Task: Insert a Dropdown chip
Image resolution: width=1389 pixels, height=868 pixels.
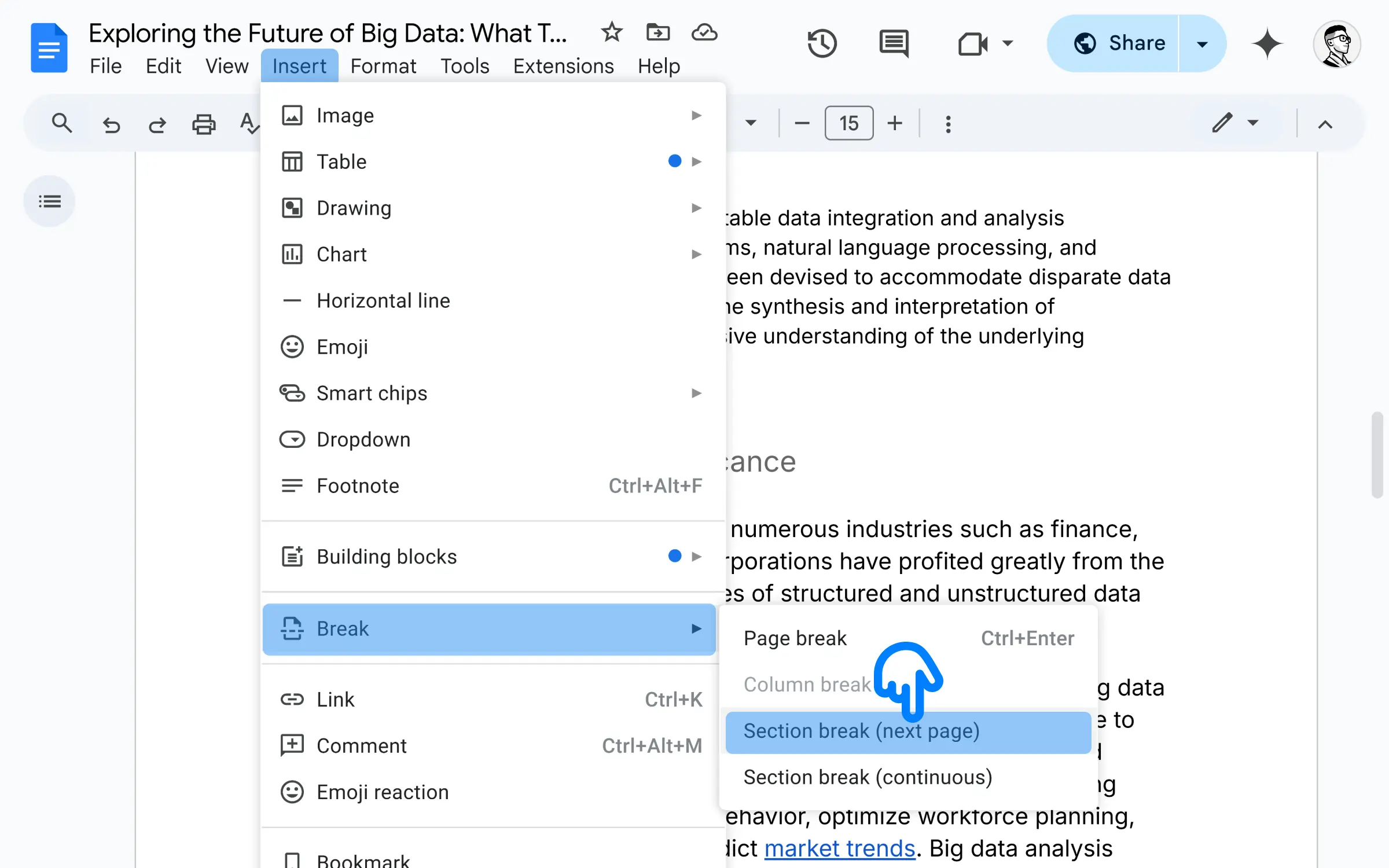Action: [493, 439]
